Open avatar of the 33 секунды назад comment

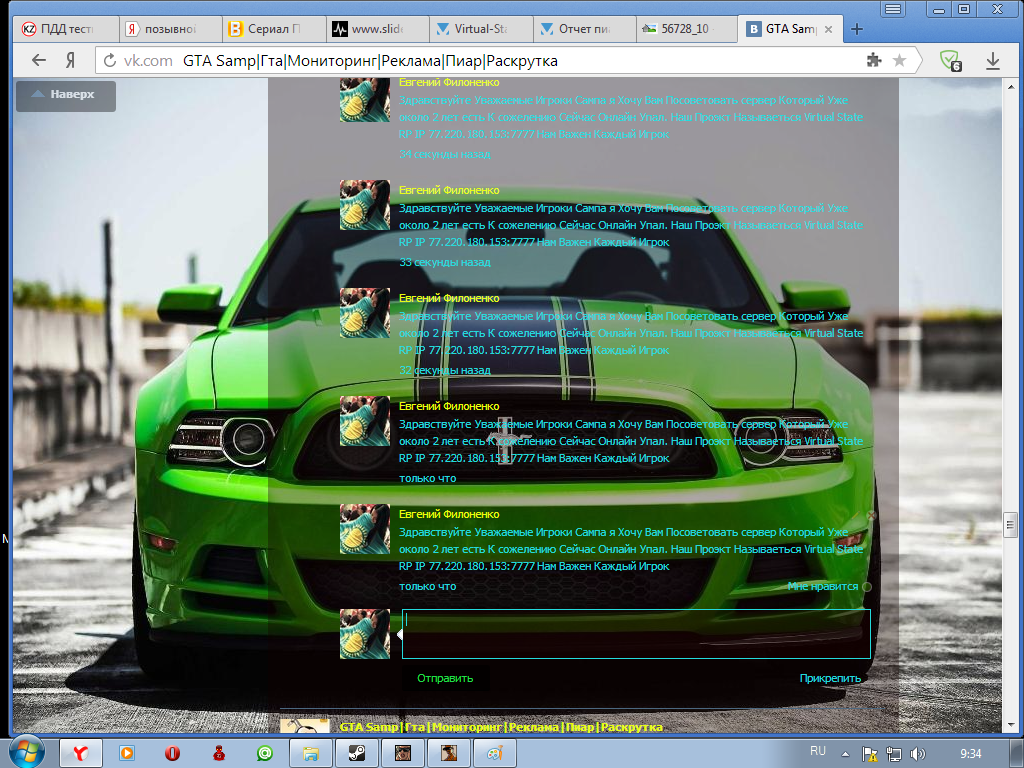click(364, 205)
